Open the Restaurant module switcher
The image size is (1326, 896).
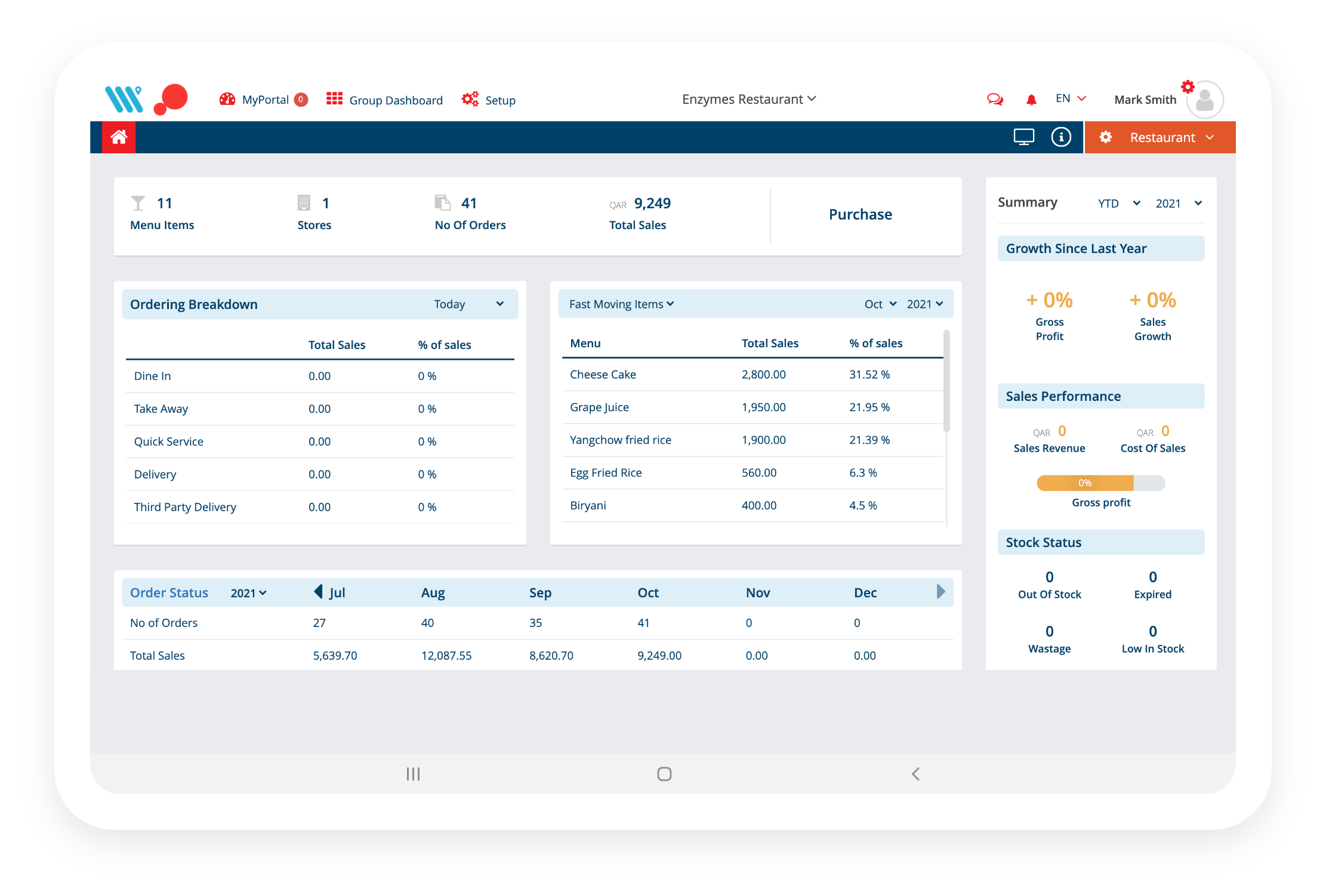(x=1170, y=137)
